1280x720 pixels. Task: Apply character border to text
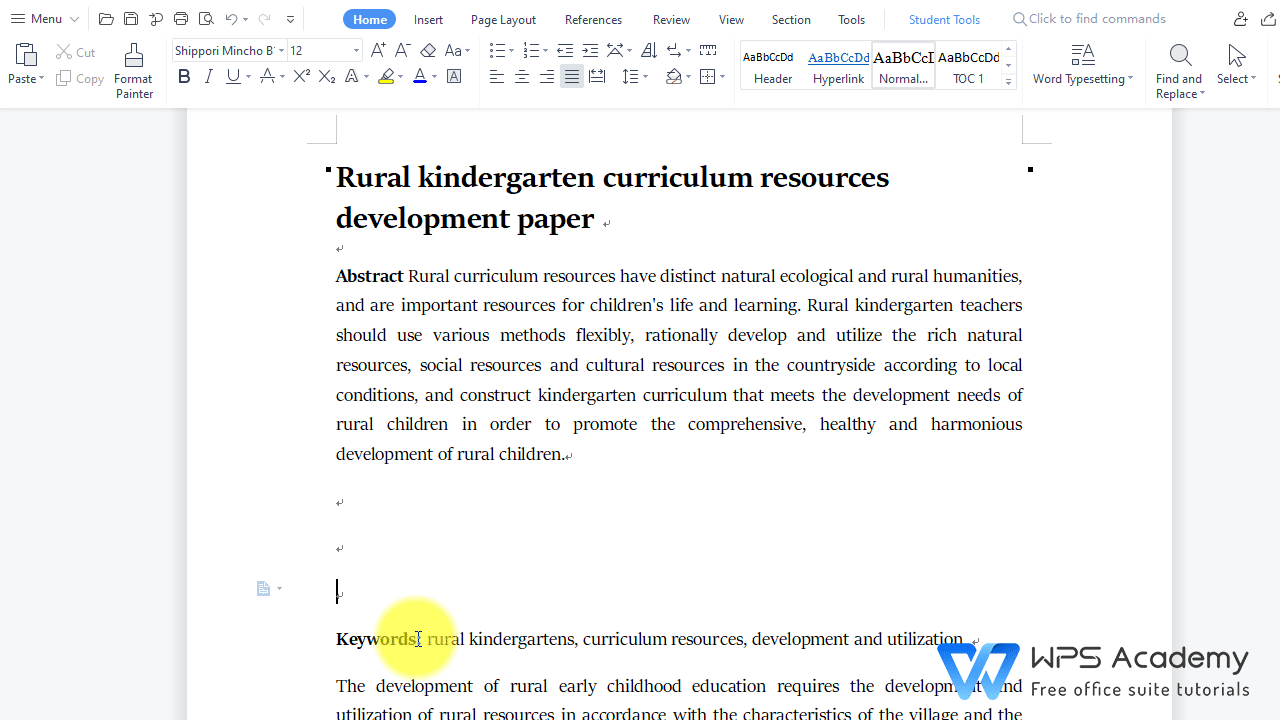[x=454, y=77]
